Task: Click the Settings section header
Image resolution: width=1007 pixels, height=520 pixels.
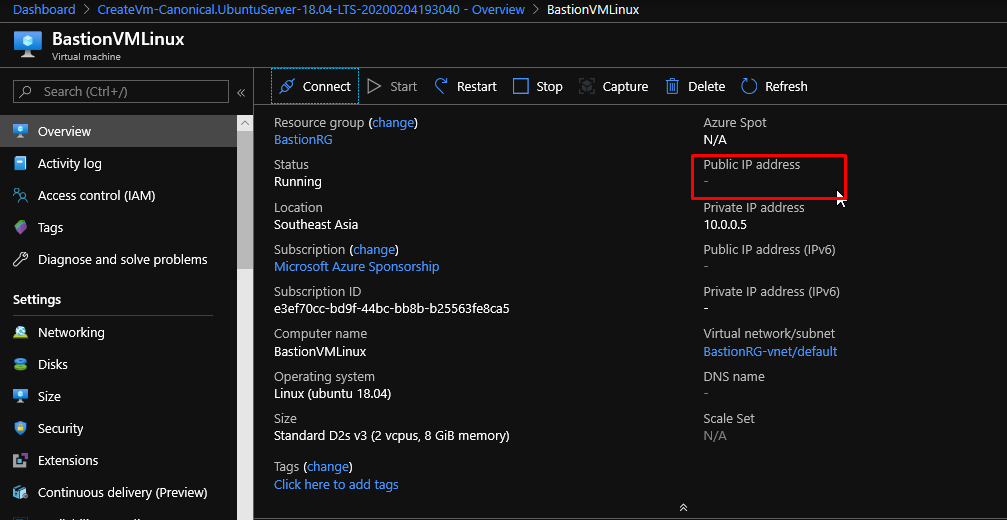Action: [37, 299]
